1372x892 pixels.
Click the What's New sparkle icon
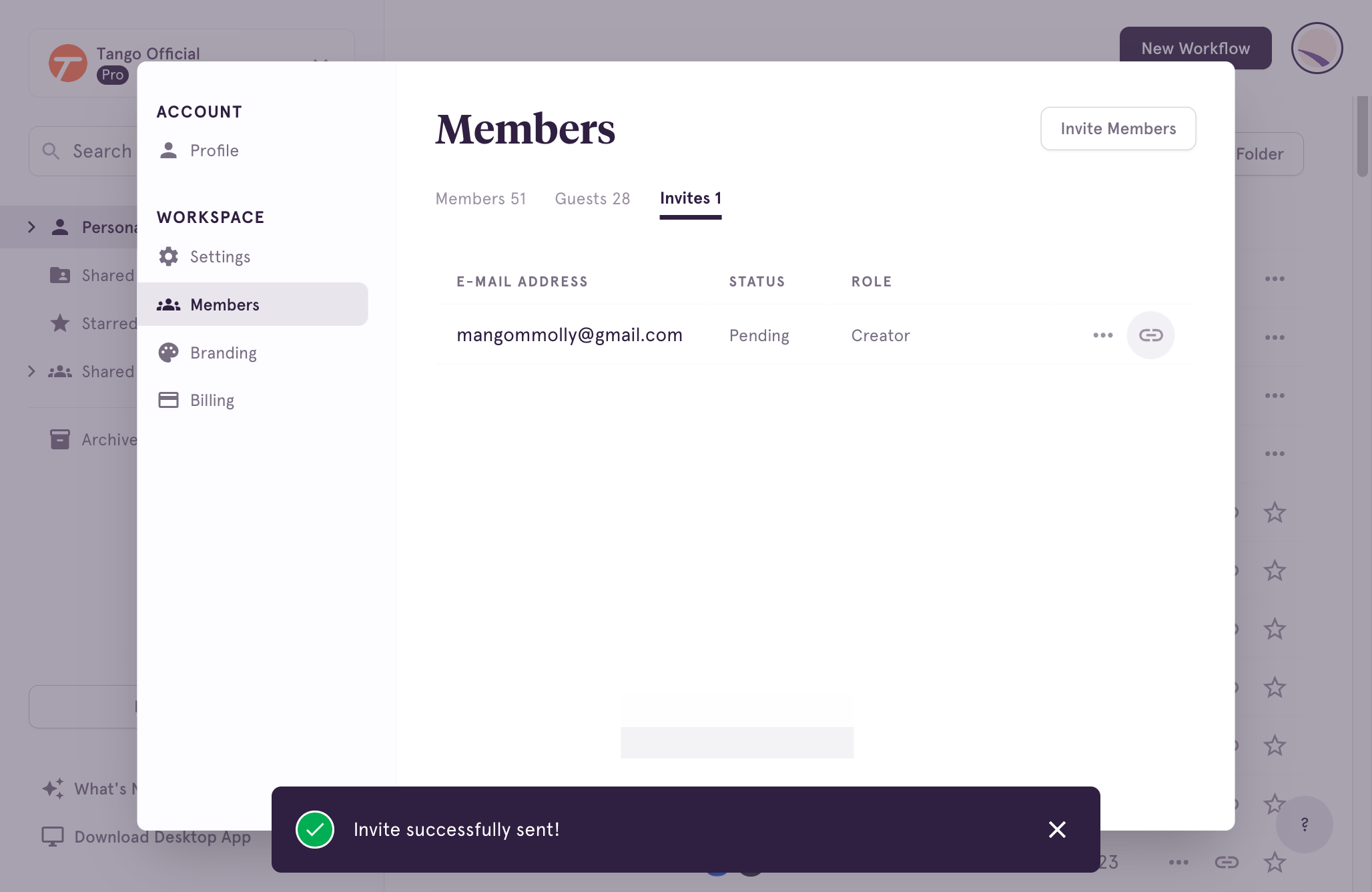(53, 789)
